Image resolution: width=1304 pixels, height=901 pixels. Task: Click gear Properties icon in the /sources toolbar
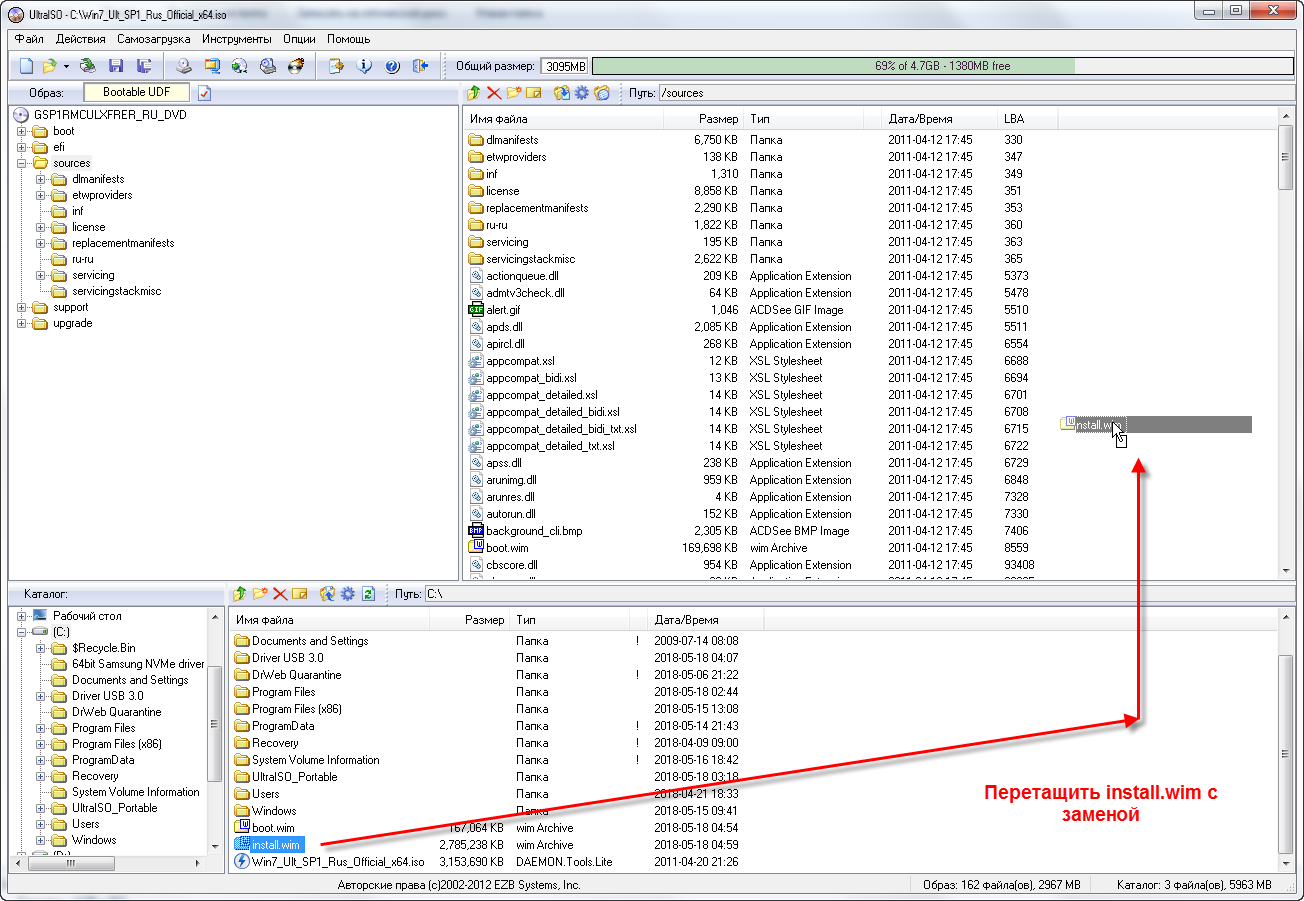click(x=582, y=93)
